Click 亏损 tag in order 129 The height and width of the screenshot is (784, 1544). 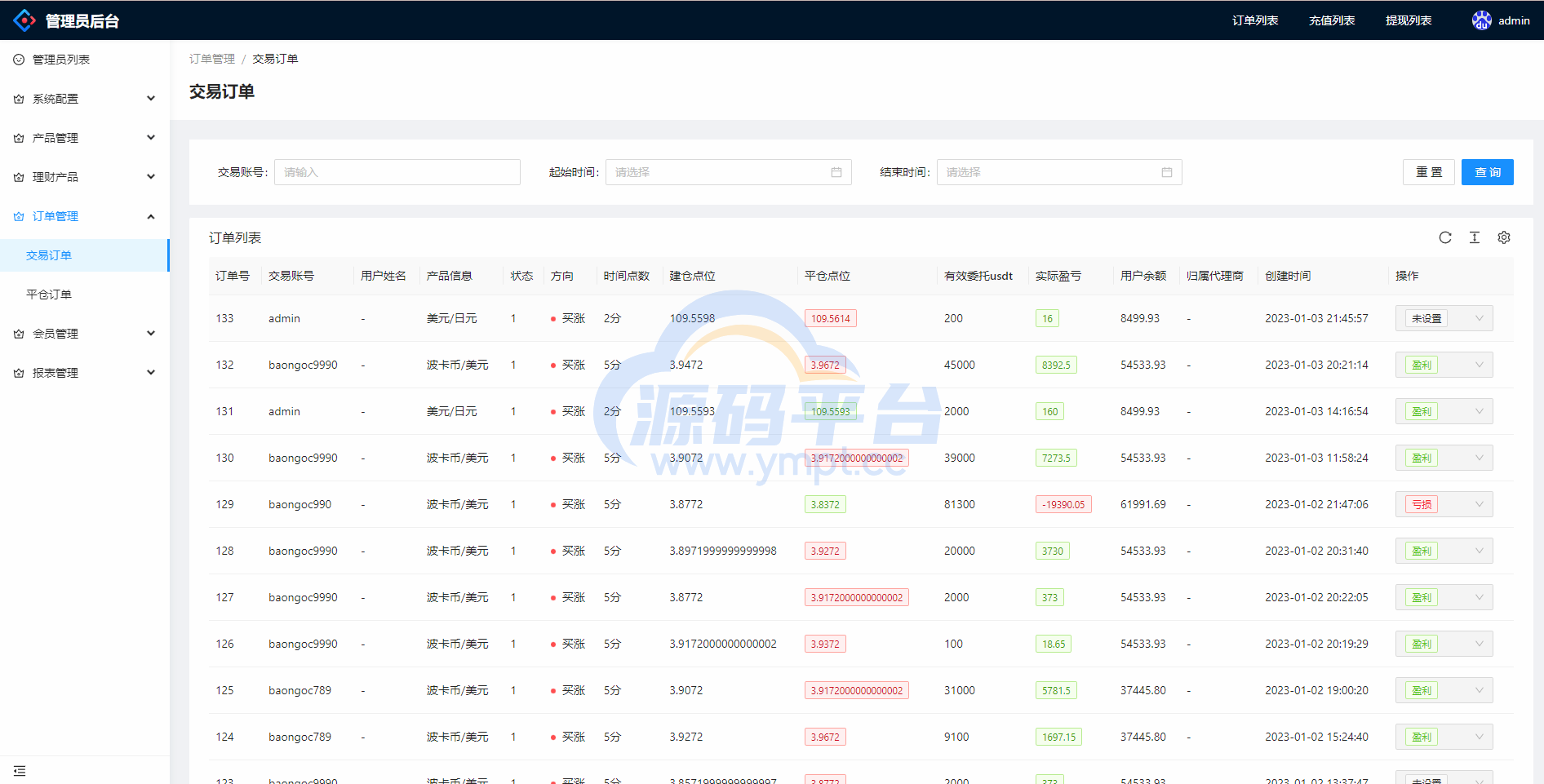pos(1422,505)
